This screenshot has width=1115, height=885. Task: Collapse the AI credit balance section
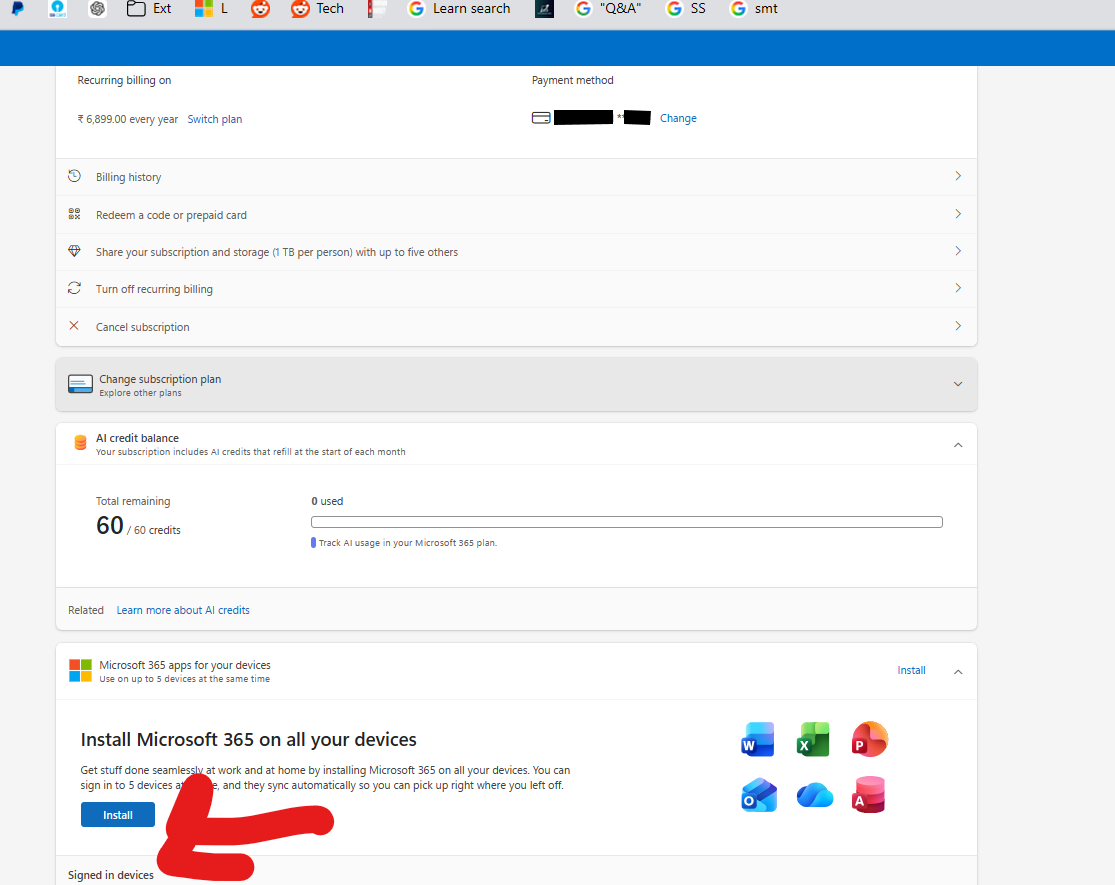(958, 445)
